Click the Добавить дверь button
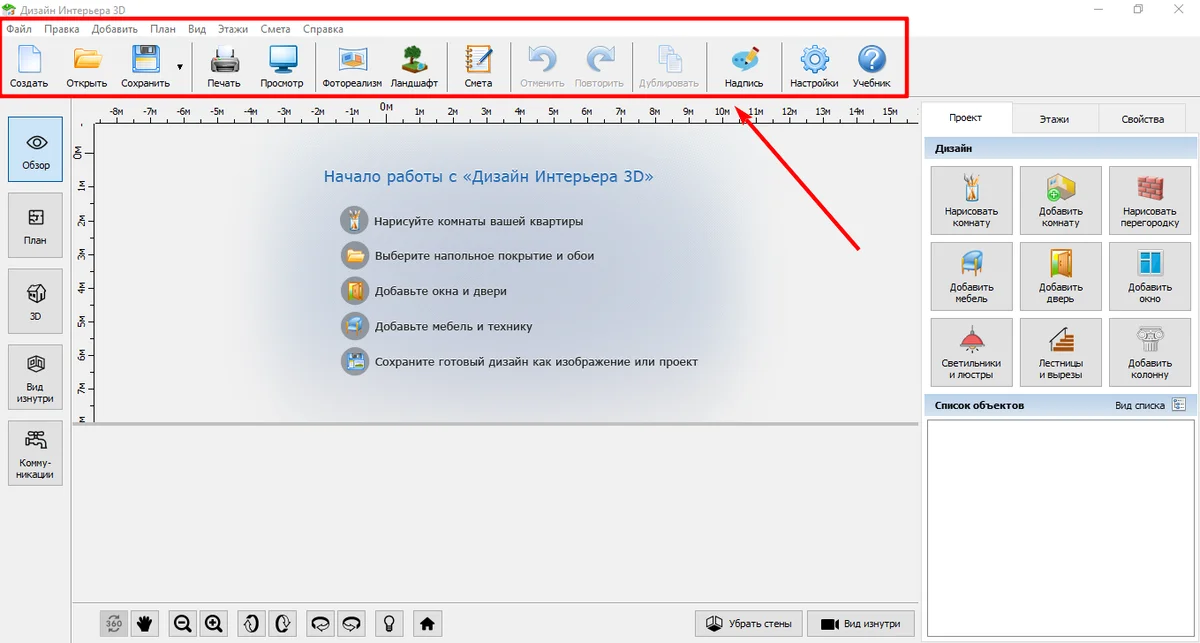Viewport: 1200px width, 643px height. click(1060, 277)
